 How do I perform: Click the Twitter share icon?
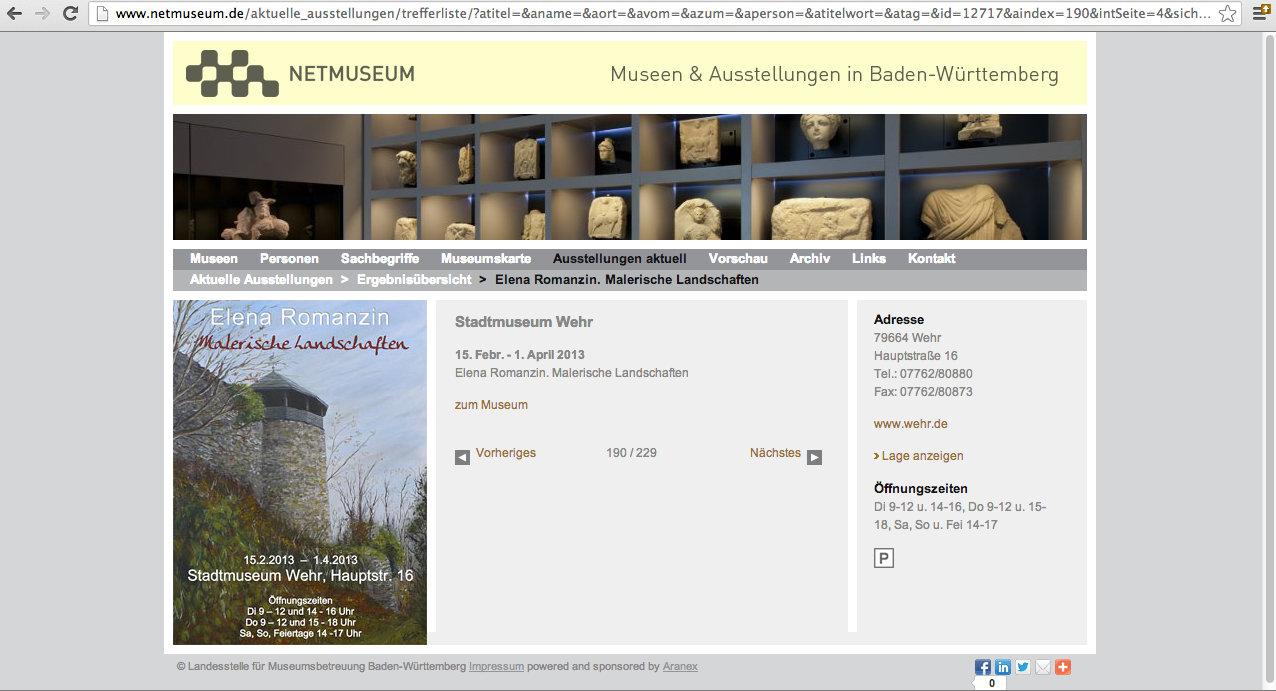tap(1023, 667)
